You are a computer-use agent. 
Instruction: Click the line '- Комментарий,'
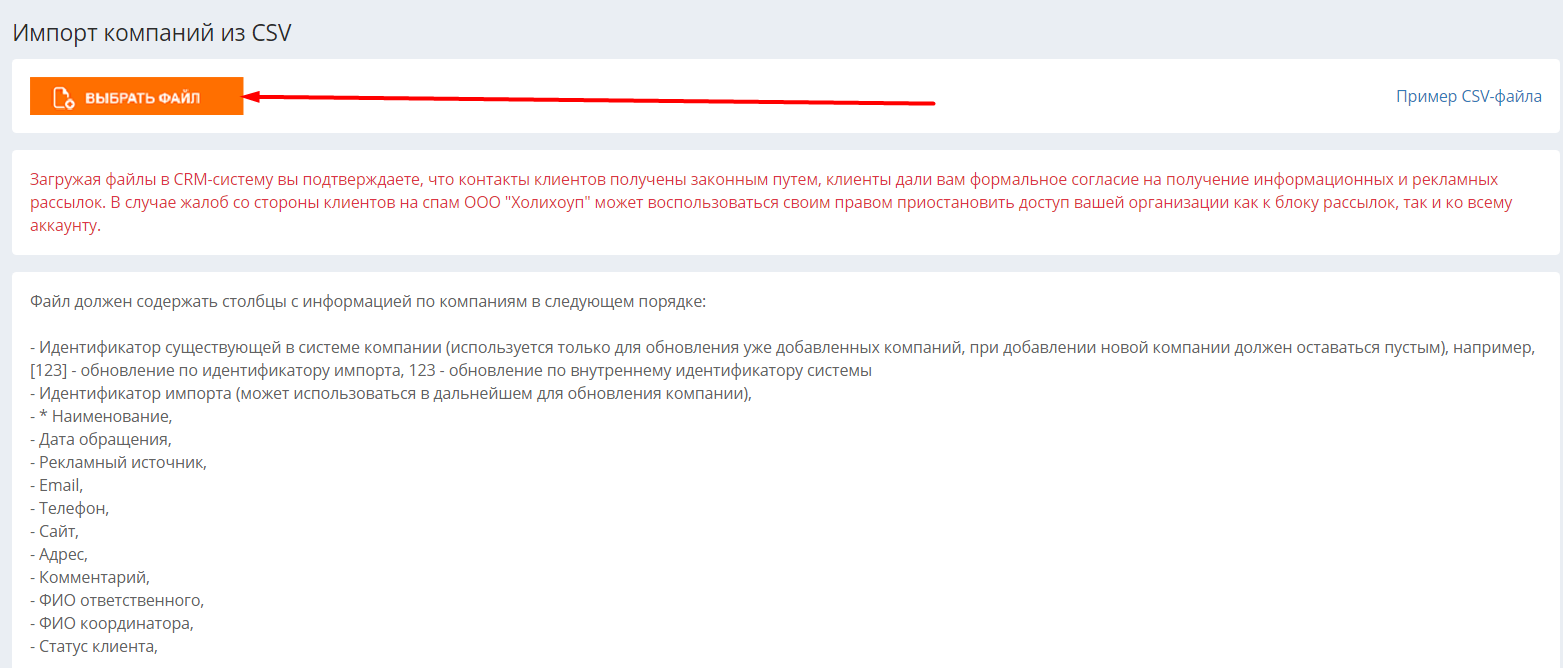point(90,577)
